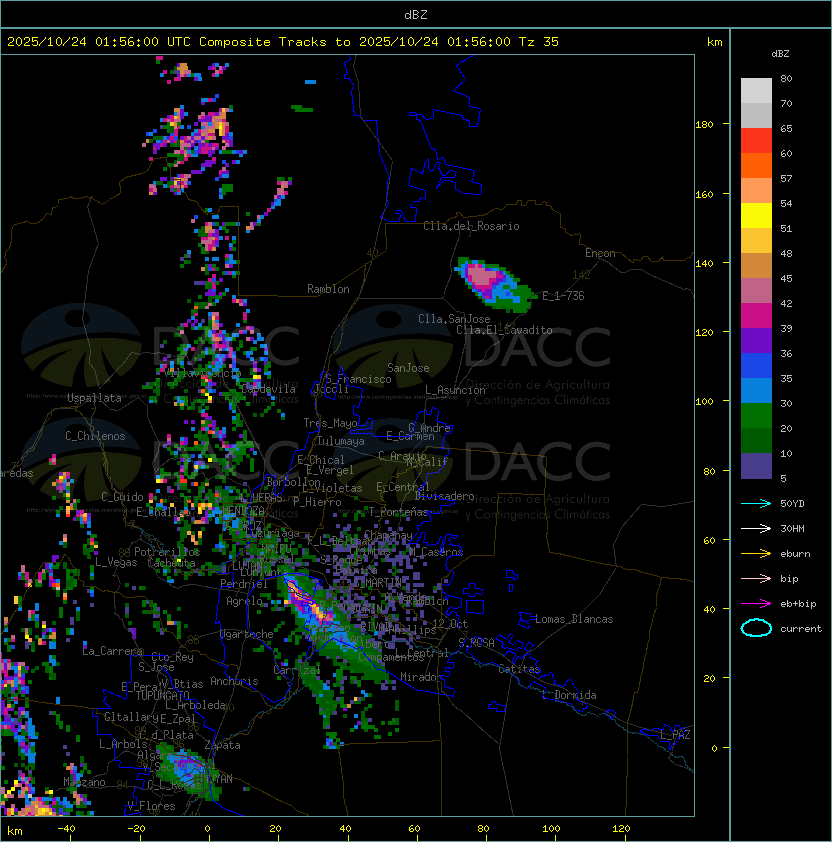Click the 'Ugarteche' map label
832x842 pixels.
coord(247,634)
